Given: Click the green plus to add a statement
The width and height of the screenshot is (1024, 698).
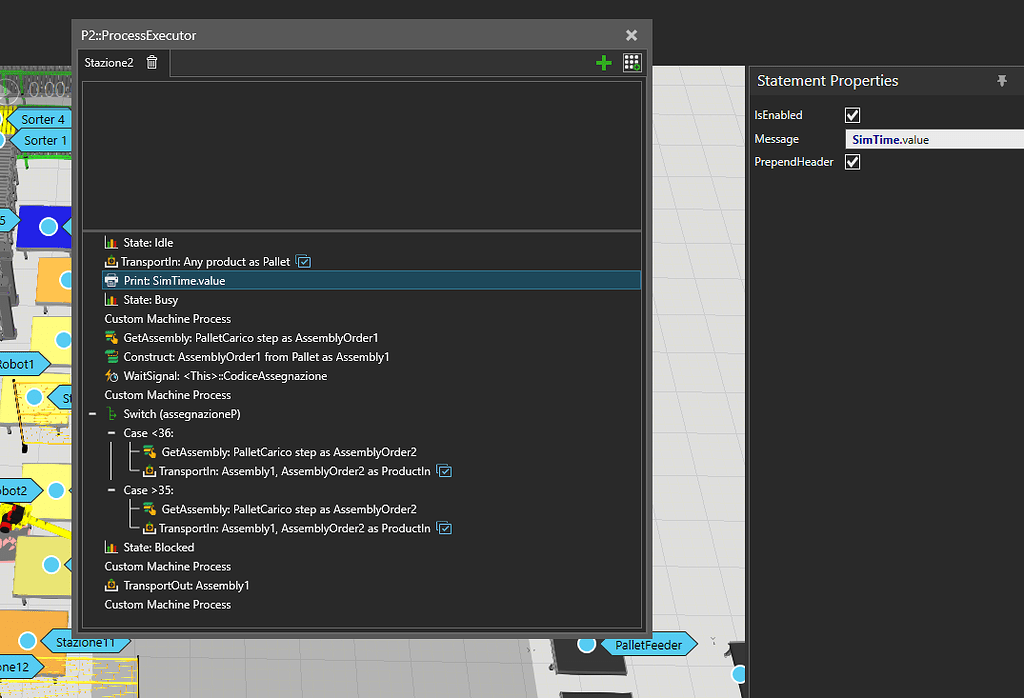Looking at the screenshot, I should pos(603,62).
